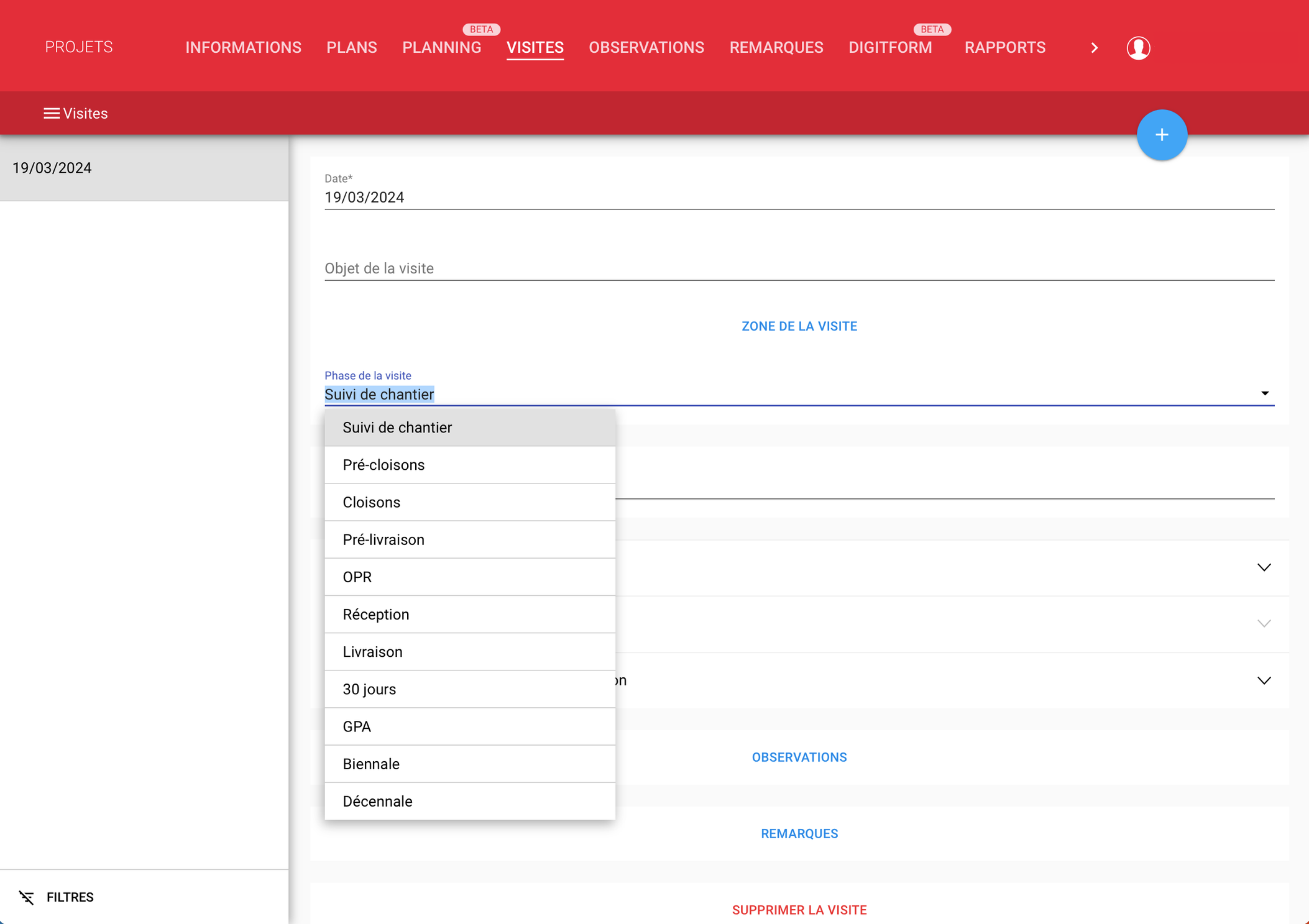Screen dimensions: 1309x924
Task: Expand the first collapsed panel chevron
Action: tap(1264, 567)
